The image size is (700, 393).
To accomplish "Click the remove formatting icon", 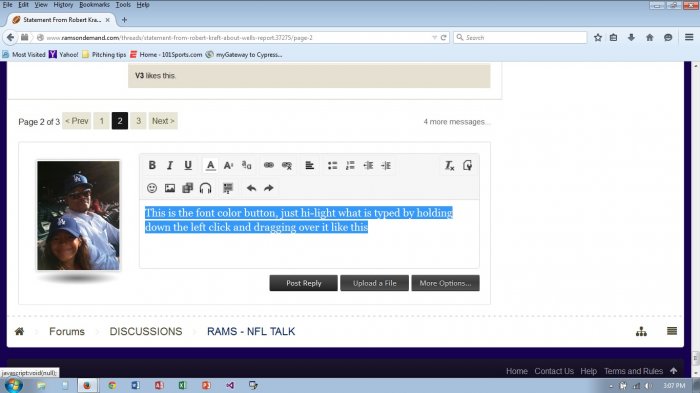I will (449, 165).
